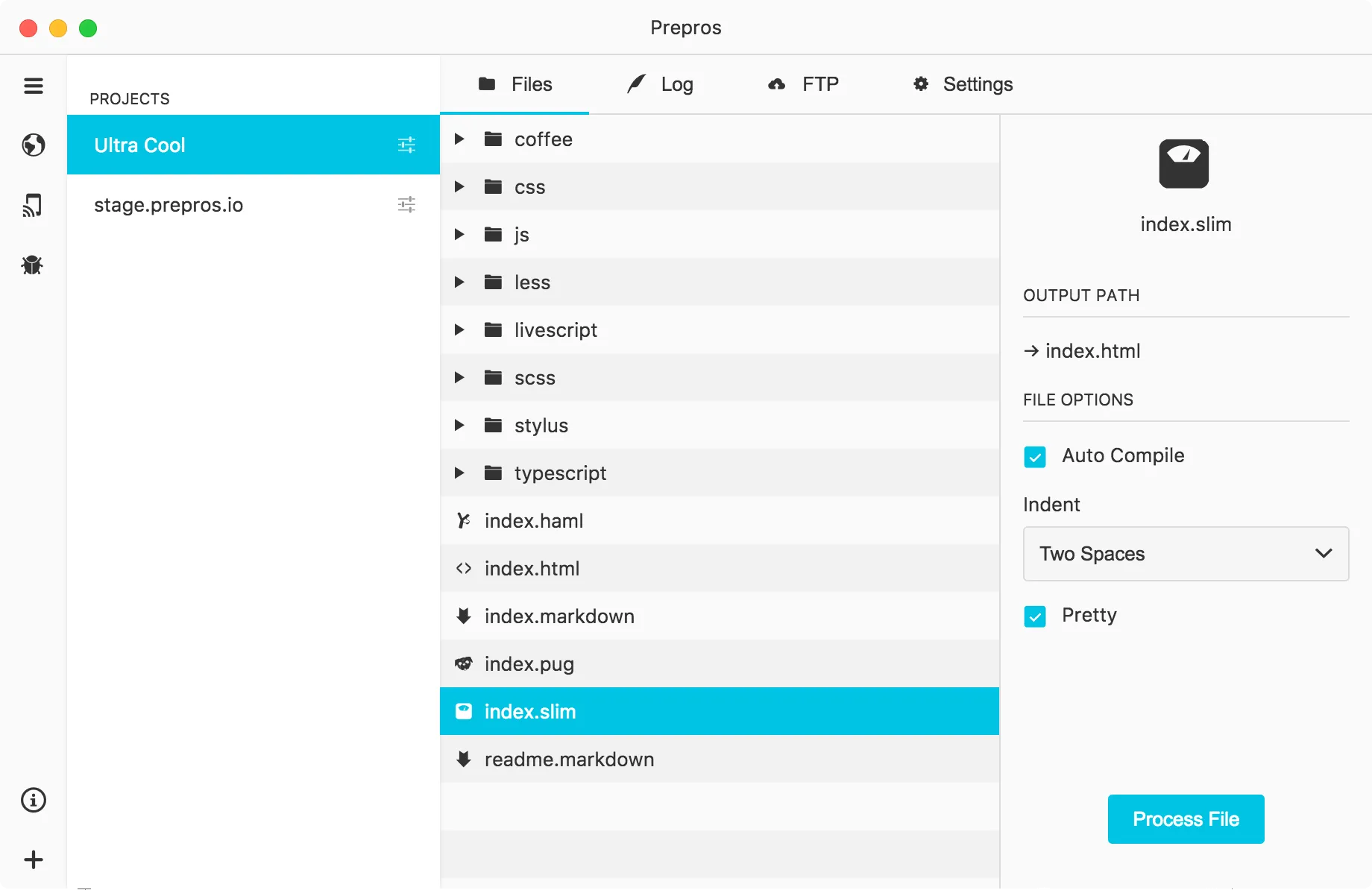This screenshot has width=1372, height=890.
Task: Click the Process File button
Action: pyautogui.click(x=1185, y=818)
